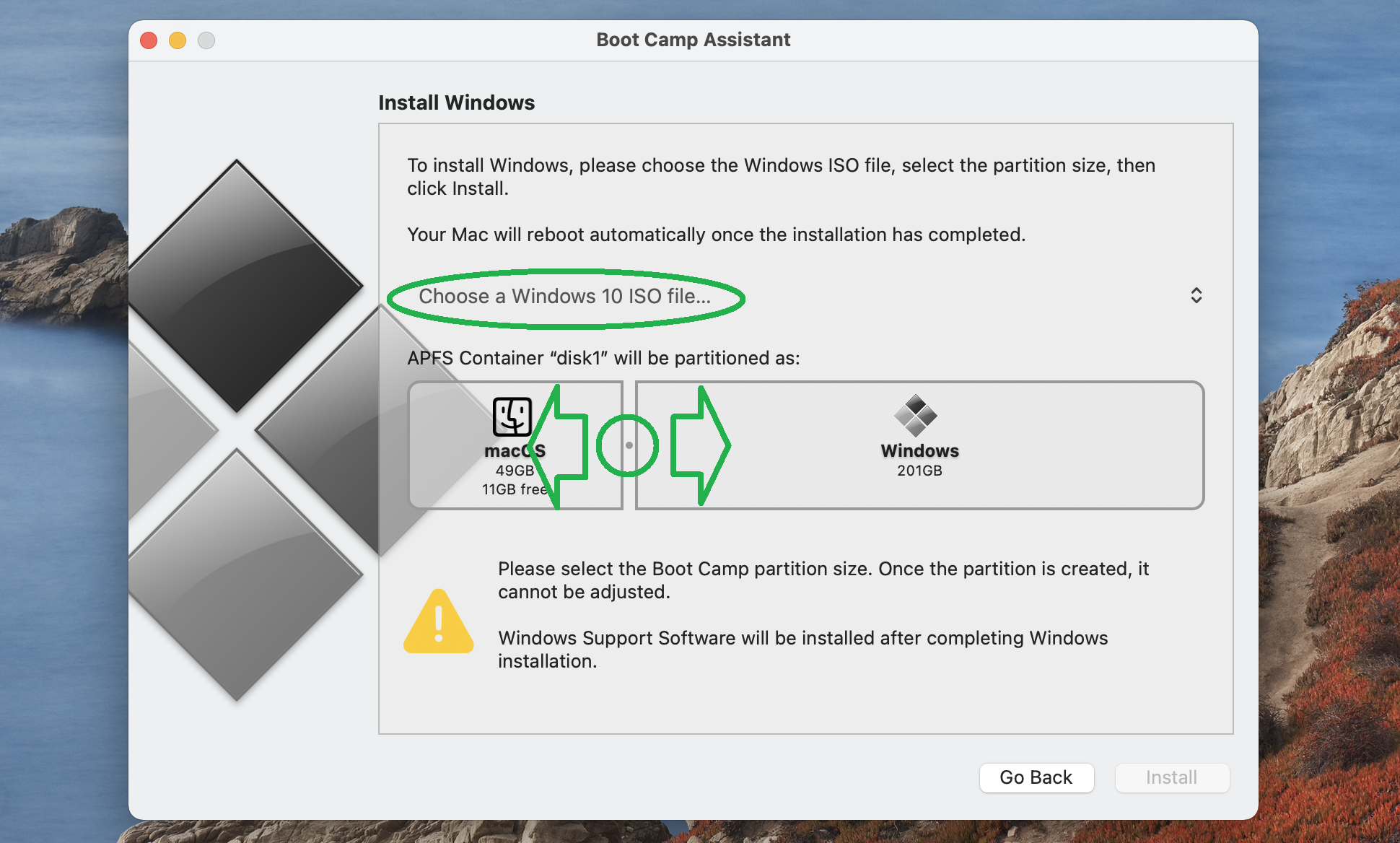
Task: Click the 'To install Windows' instruction text
Action: pyautogui.click(x=782, y=177)
